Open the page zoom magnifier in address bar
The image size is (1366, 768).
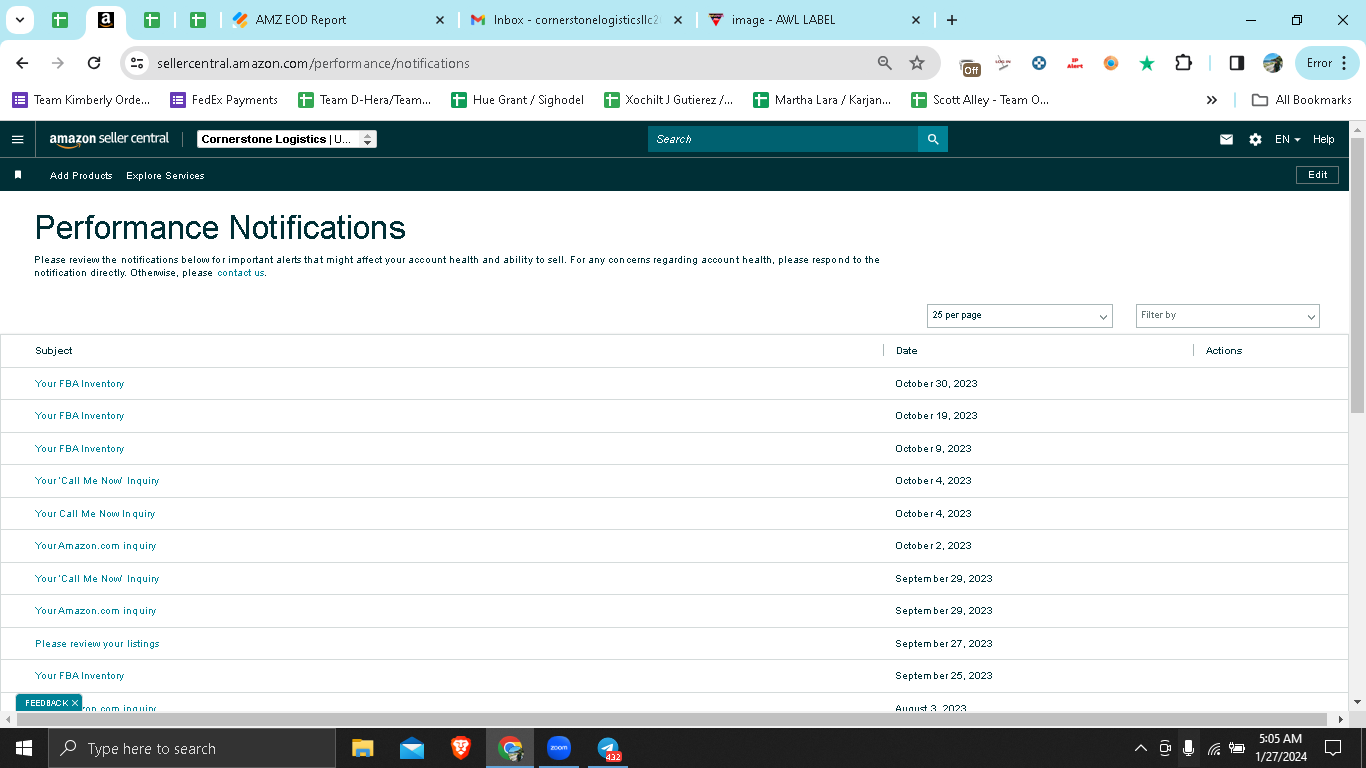[885, 63]
